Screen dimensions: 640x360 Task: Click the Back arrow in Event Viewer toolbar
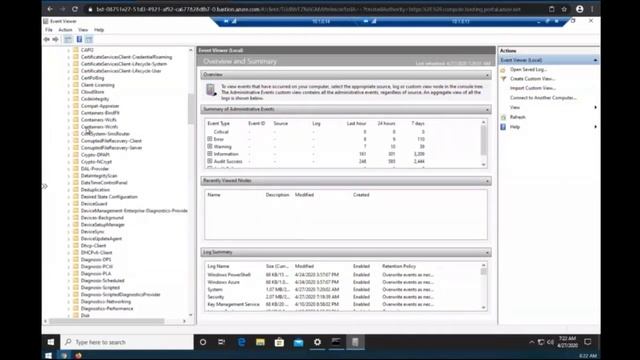pyautogui.click(x=47, y=40)
